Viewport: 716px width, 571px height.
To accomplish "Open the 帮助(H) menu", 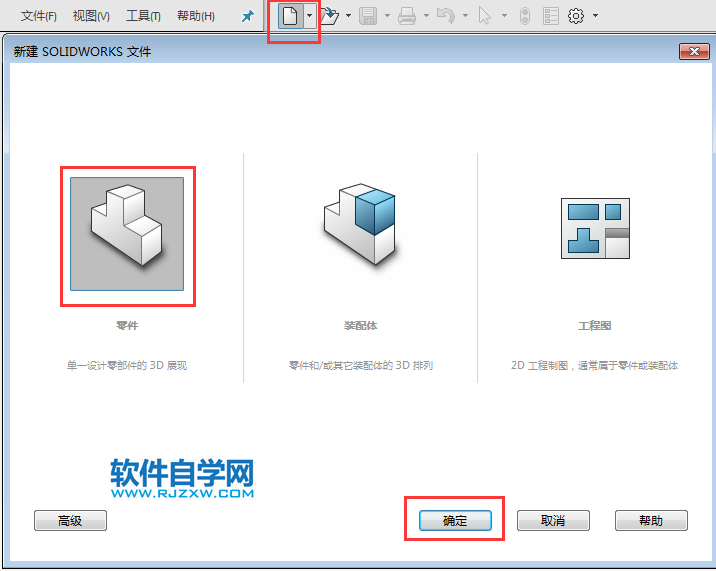I will (x=195, y=16).
